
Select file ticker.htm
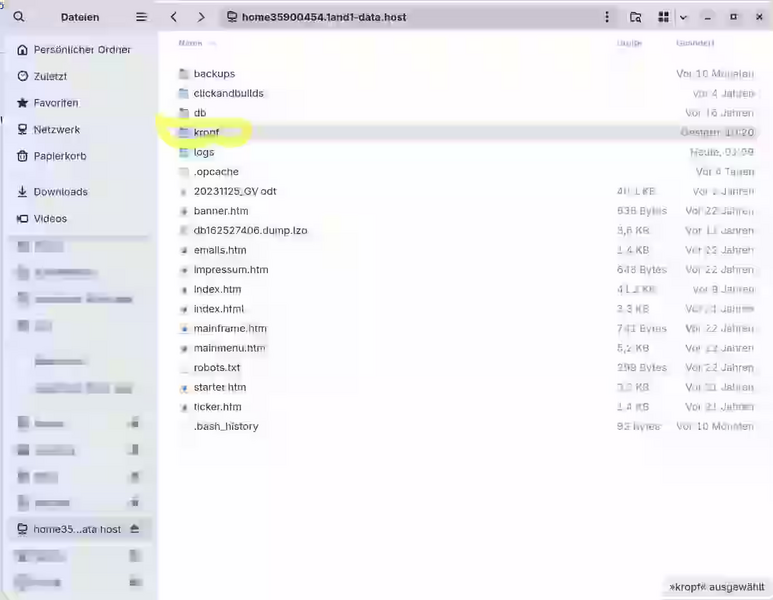point(465,407)
